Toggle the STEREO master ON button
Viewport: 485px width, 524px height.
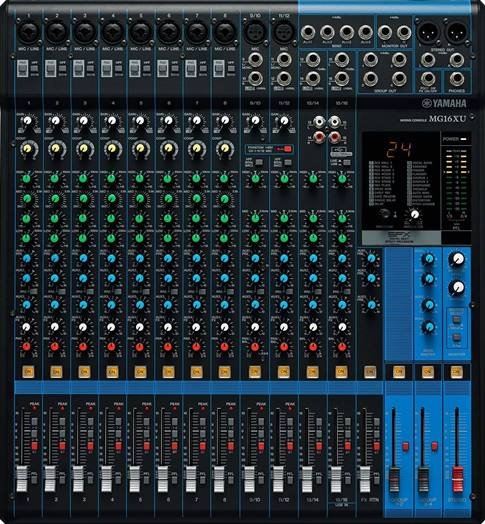tap(456, 371)
